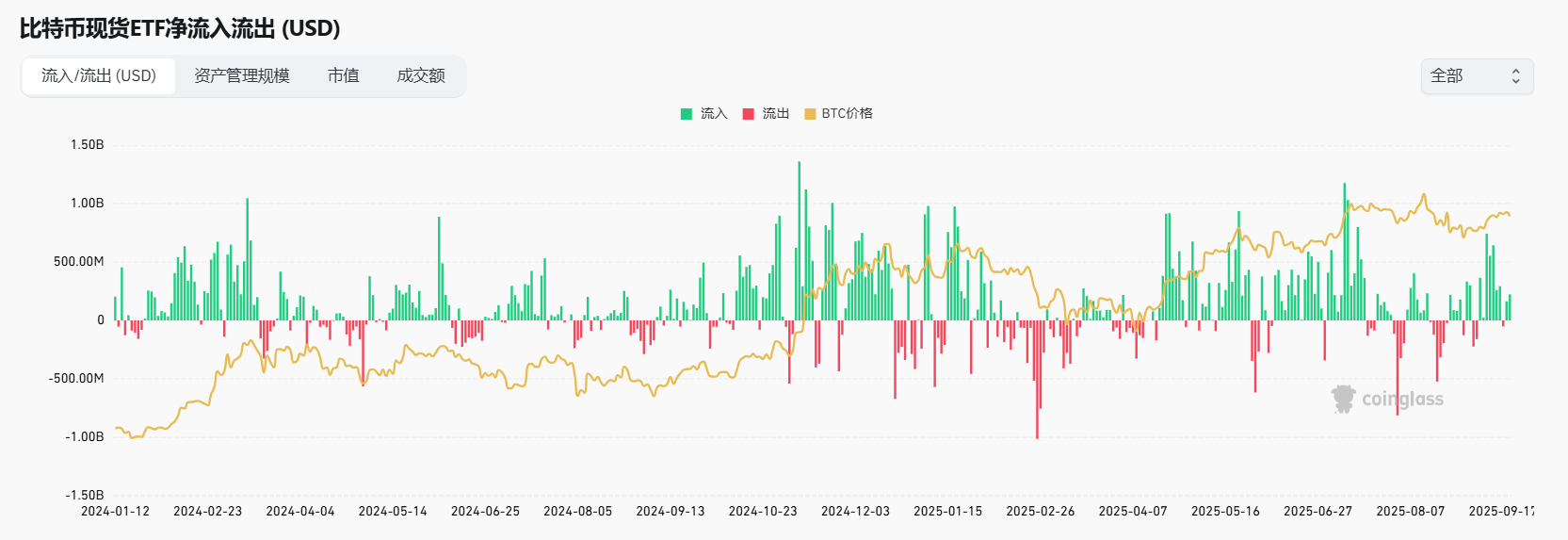Viewport: 1568px width, 540px height.
Task: Click the yellow BTC价格 legend square
Action: (x=810, y=114)
